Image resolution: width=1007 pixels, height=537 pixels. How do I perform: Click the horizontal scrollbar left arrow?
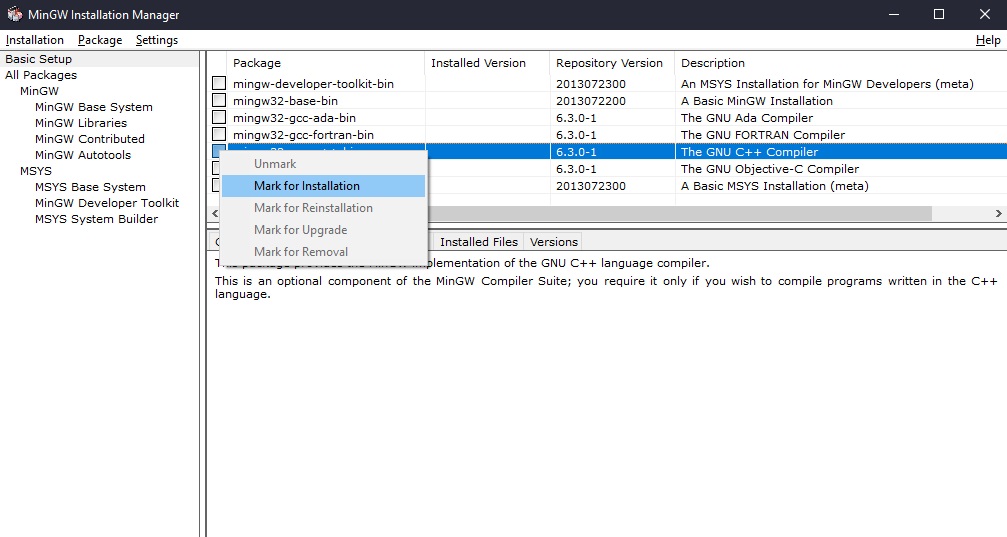[x=215, y=213]
